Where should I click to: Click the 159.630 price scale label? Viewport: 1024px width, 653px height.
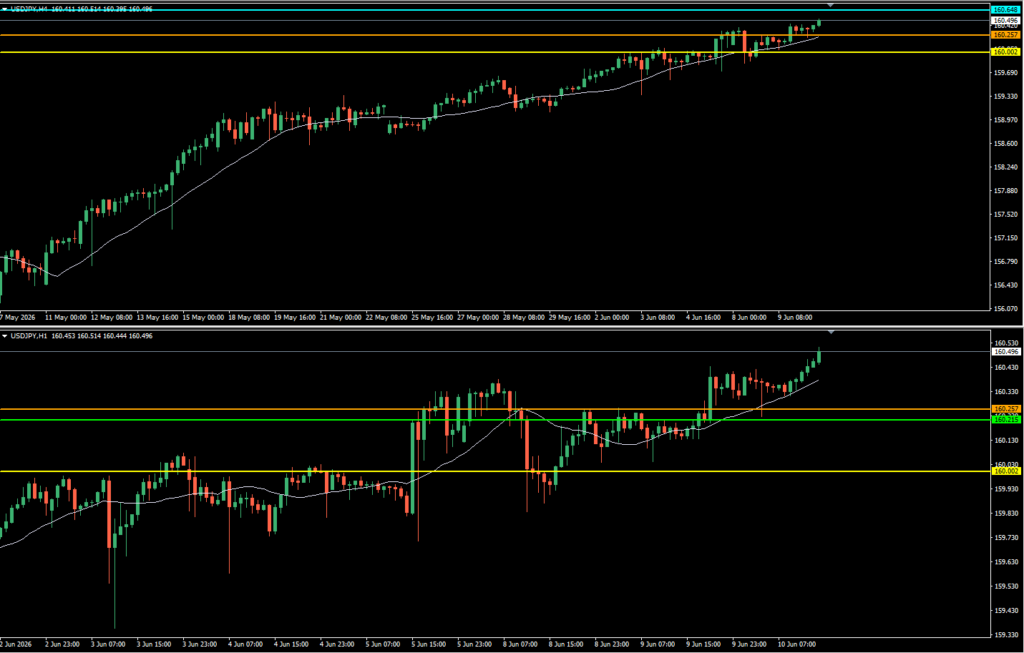tap(1007, 562)
